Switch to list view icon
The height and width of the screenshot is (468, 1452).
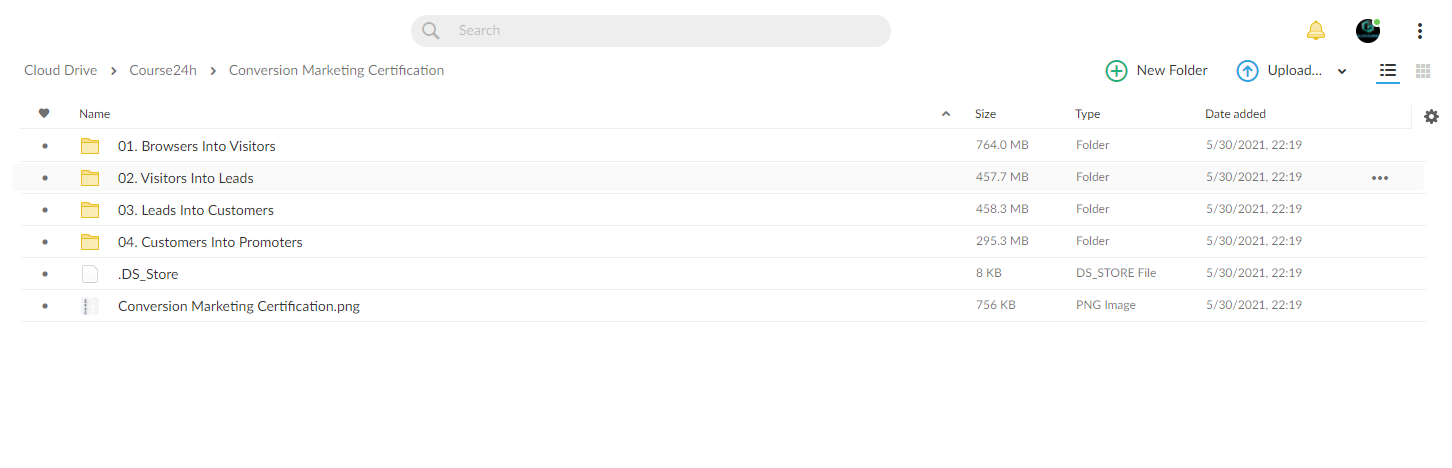tap(1388, 71)
